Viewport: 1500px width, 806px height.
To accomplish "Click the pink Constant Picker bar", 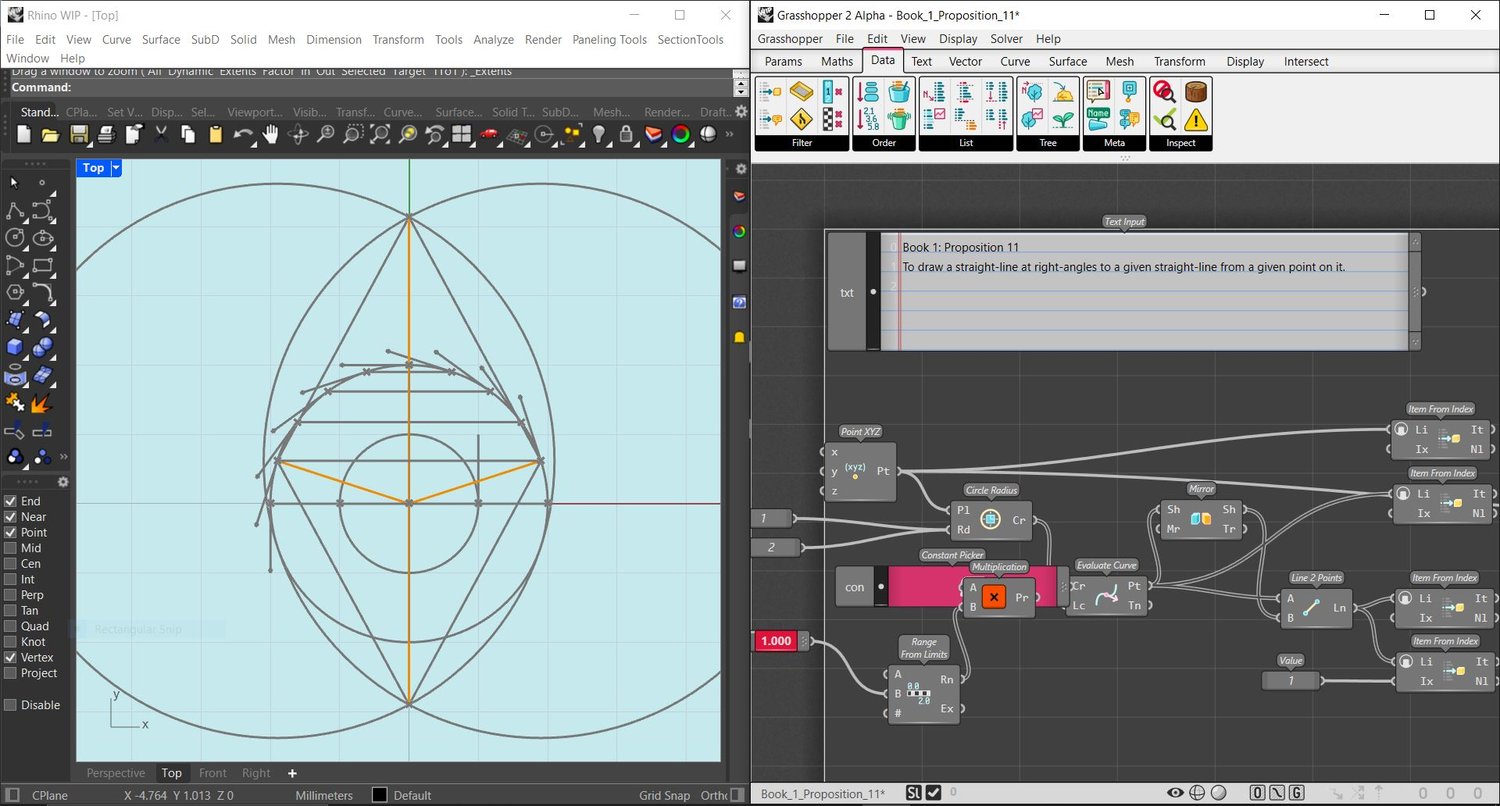I will tap(924, 587).
